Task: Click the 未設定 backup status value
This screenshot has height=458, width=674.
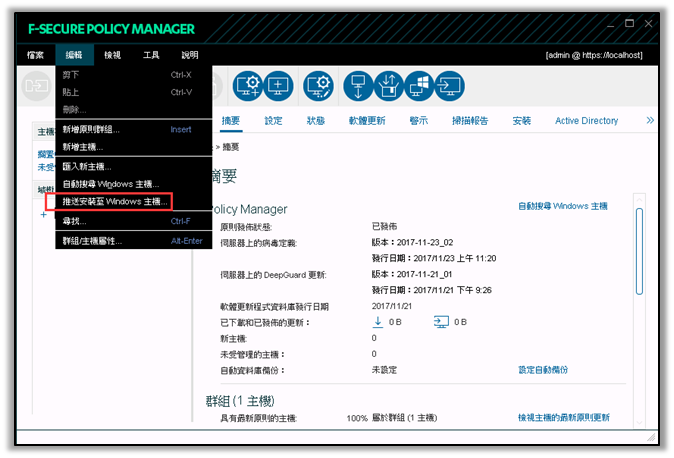Action: 384,370
